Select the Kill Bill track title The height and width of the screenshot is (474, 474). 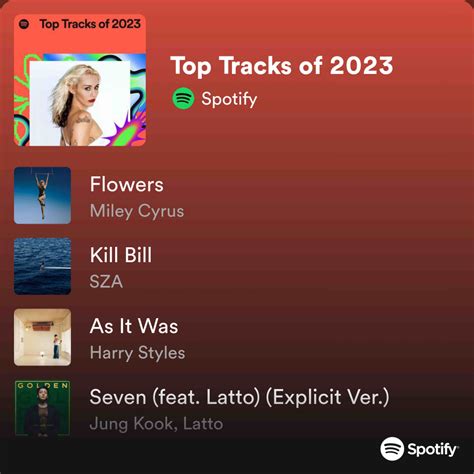coord(121,255)
